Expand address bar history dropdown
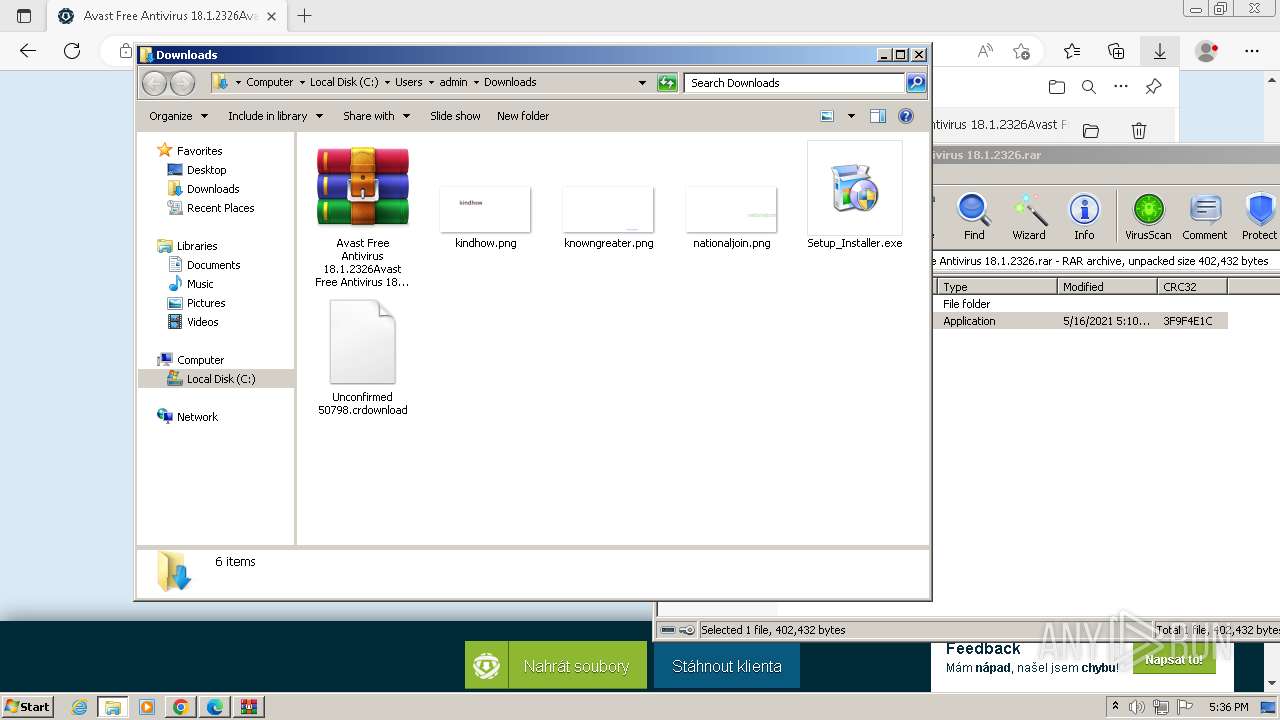The width and height of the screenshot is (1280, 720). [x=642, y=83]
